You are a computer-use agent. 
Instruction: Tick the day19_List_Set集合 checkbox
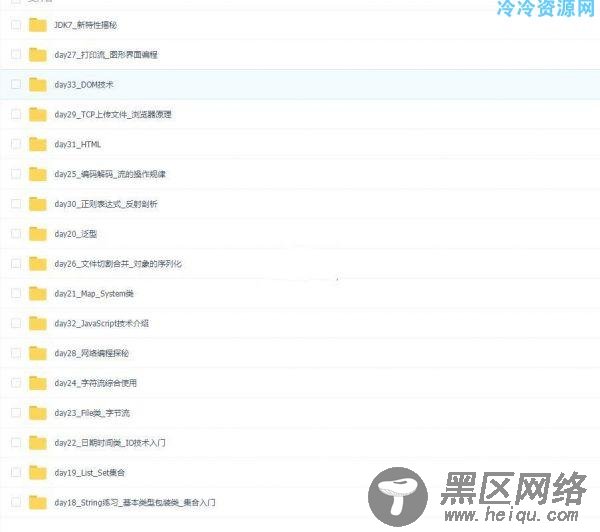16,472
